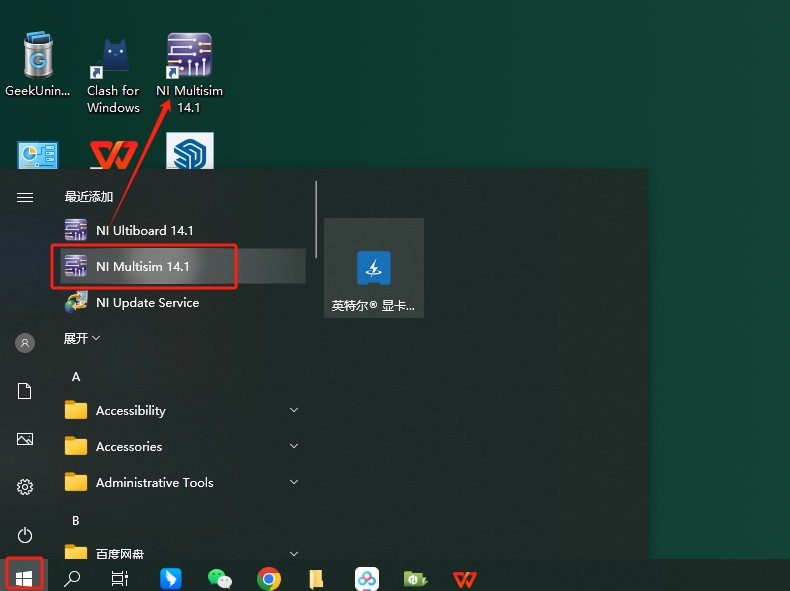Expand Start menu hamburger navigation

click(x=25, y=197)
